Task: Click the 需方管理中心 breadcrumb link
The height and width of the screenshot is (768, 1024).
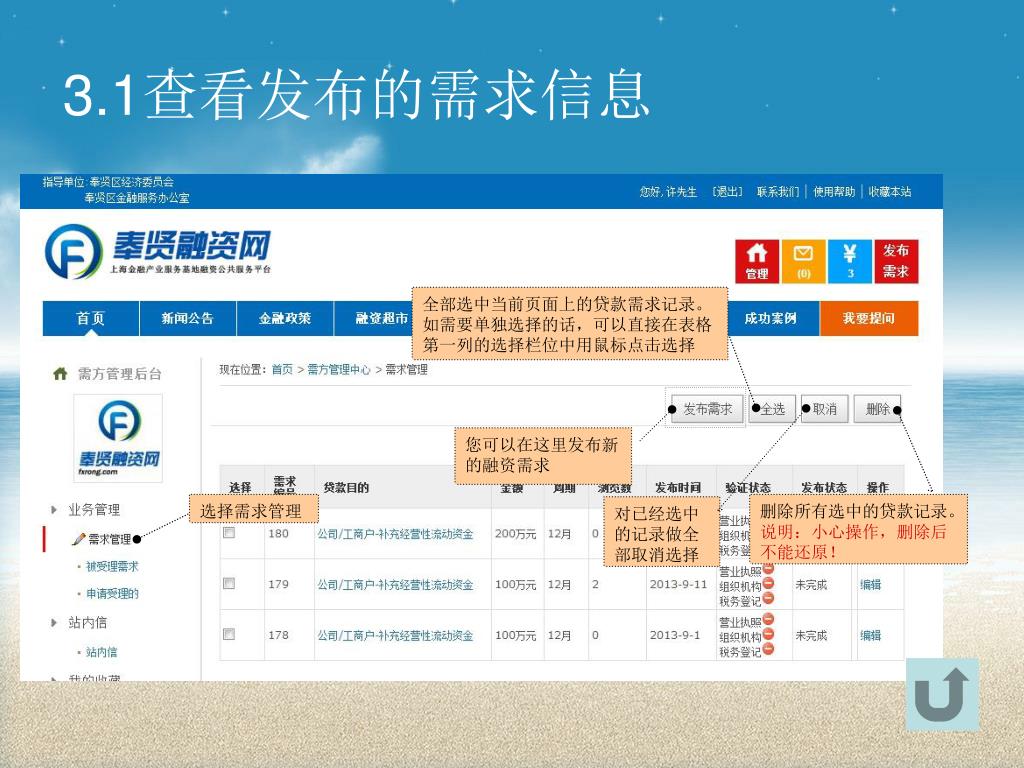Action: pos(339,370)
